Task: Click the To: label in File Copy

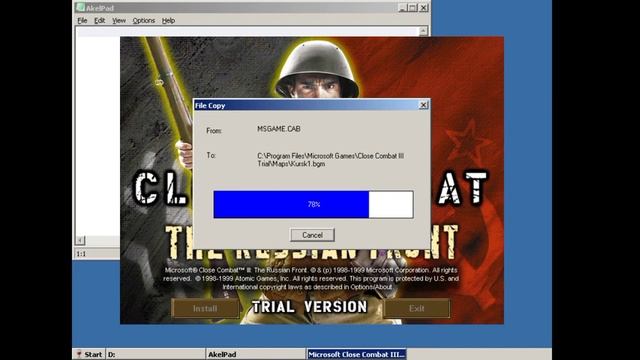Action: [211, 156]
